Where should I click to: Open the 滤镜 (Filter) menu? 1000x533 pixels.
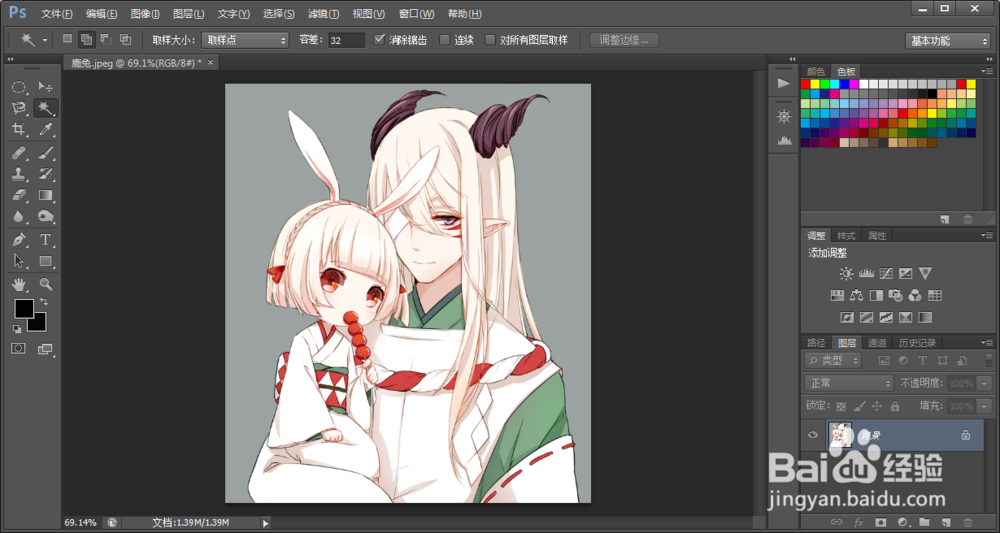click(323, 13)
